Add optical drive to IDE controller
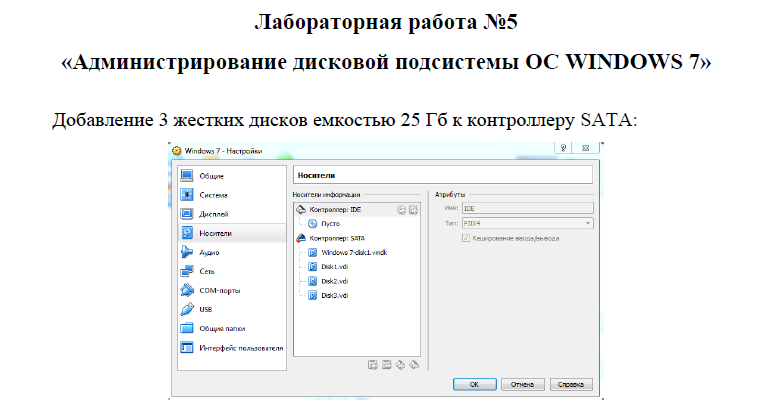757x404 pixels. (401, 209)
